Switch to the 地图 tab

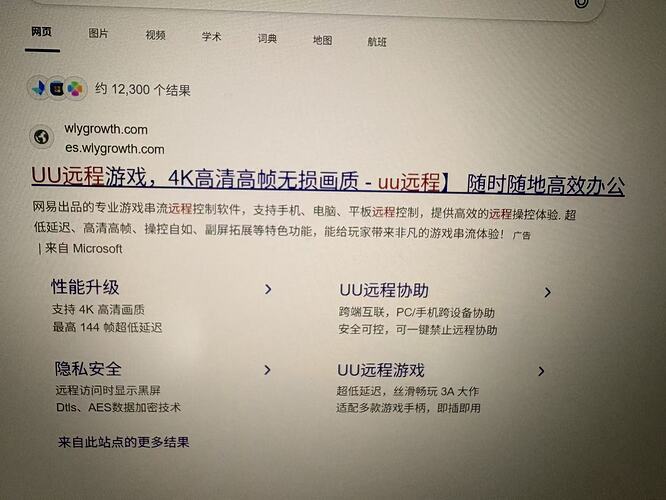(322, 40)
